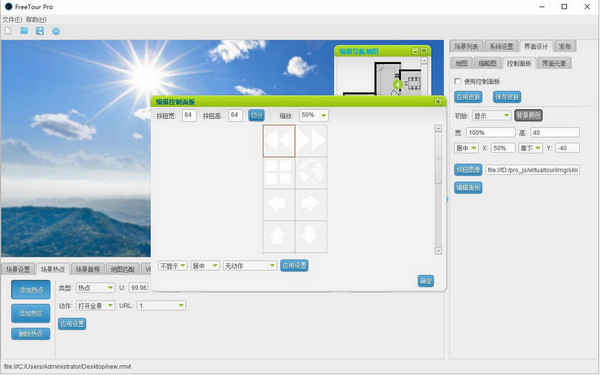The image size is (600, 375).
Task: Click the 按钮宽 input field
Action: tap(189, 115)
